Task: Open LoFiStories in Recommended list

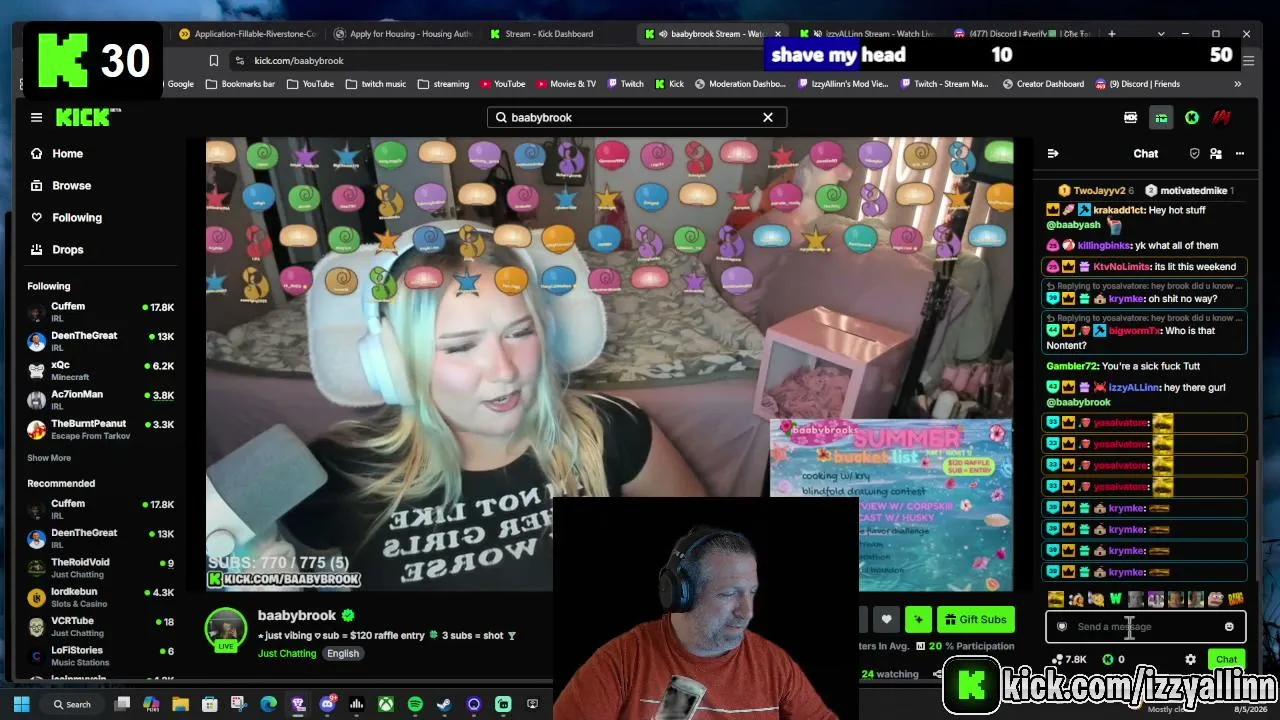Action: point(100,655)
